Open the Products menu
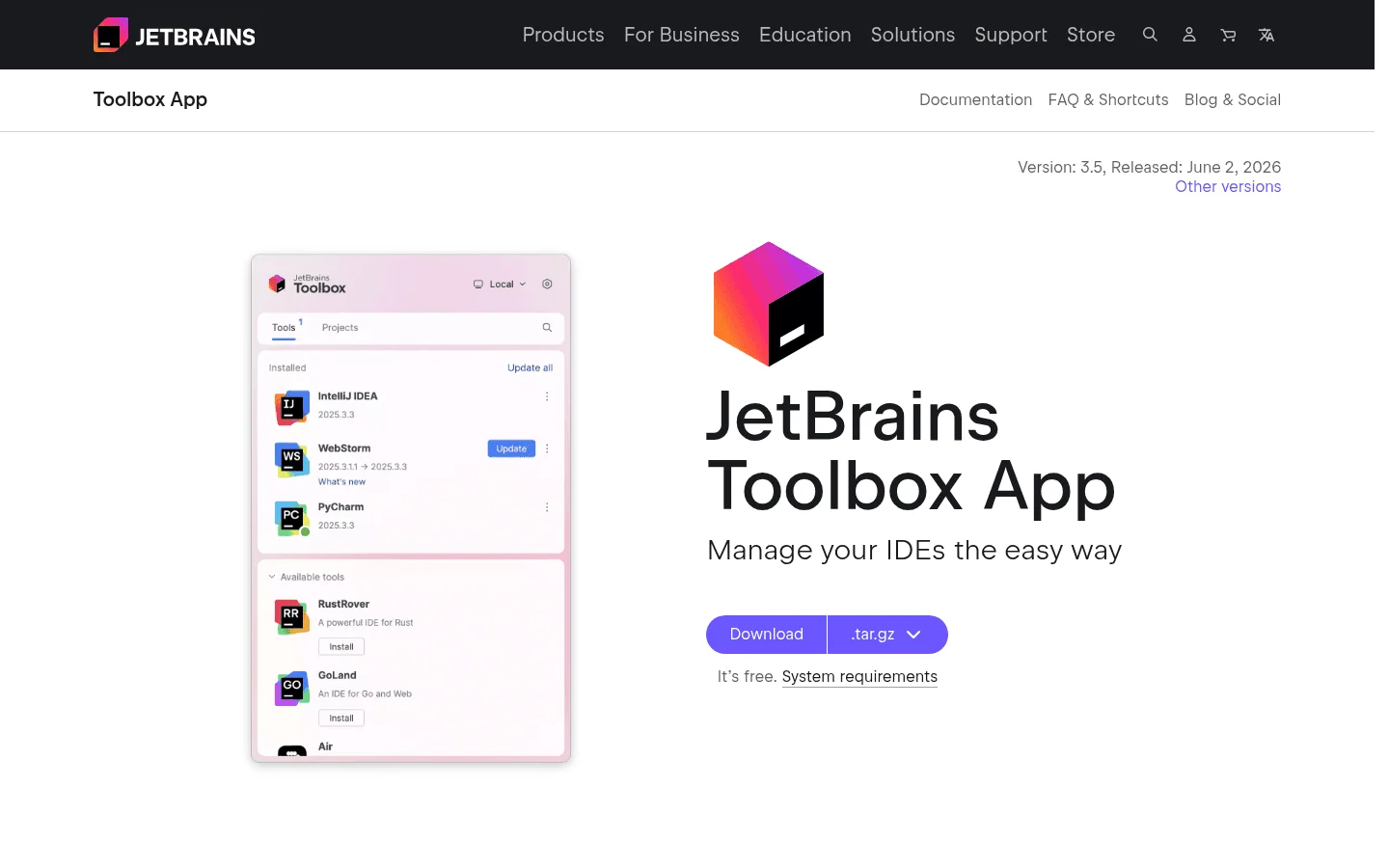 [563, 35]
